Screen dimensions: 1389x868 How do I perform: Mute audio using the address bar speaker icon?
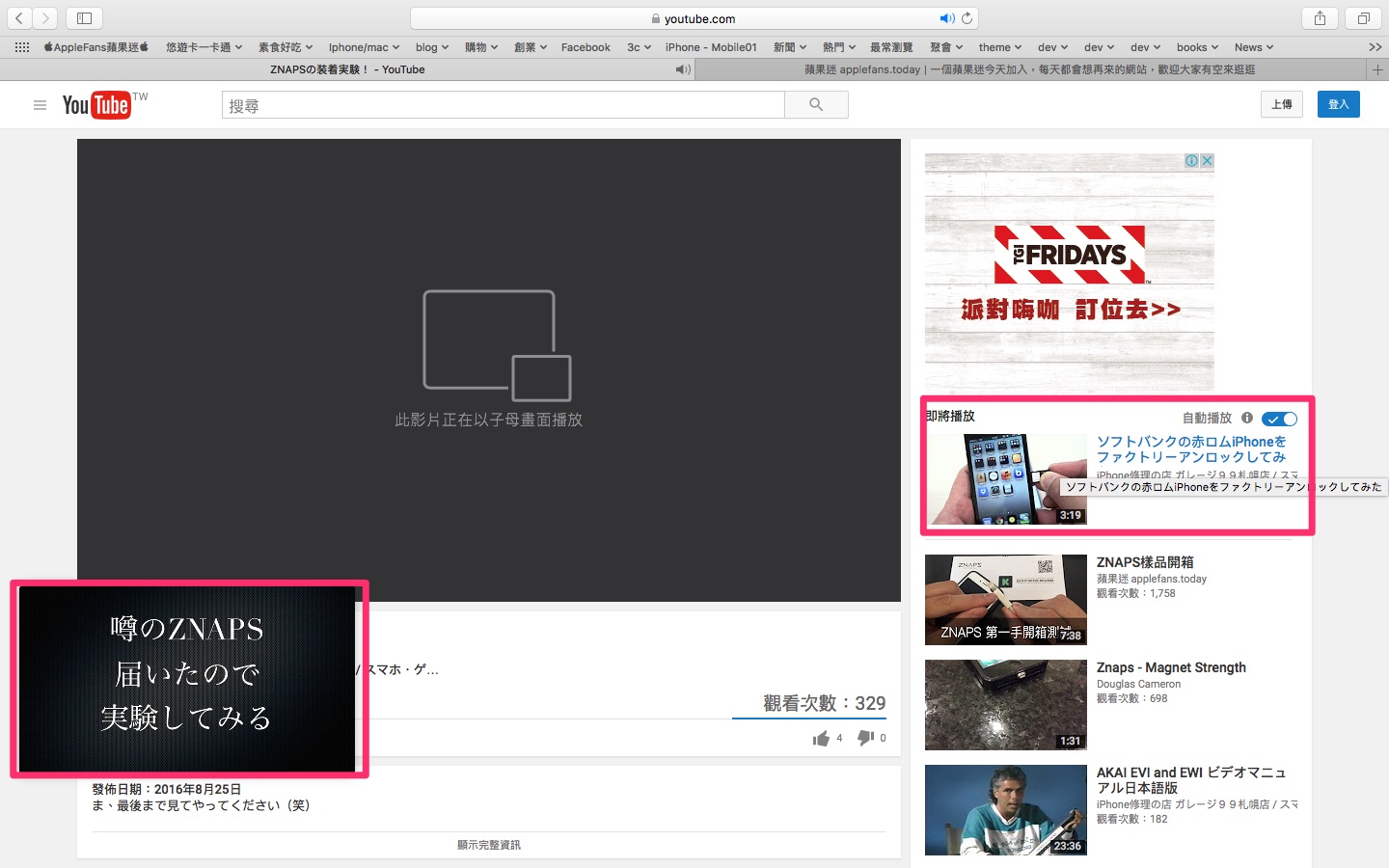[946, 18]
